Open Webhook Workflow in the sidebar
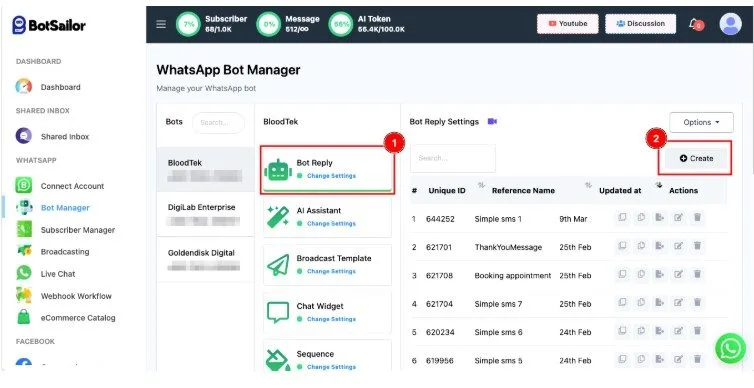This screenshot has height=388, width=754. coord(63,296)
